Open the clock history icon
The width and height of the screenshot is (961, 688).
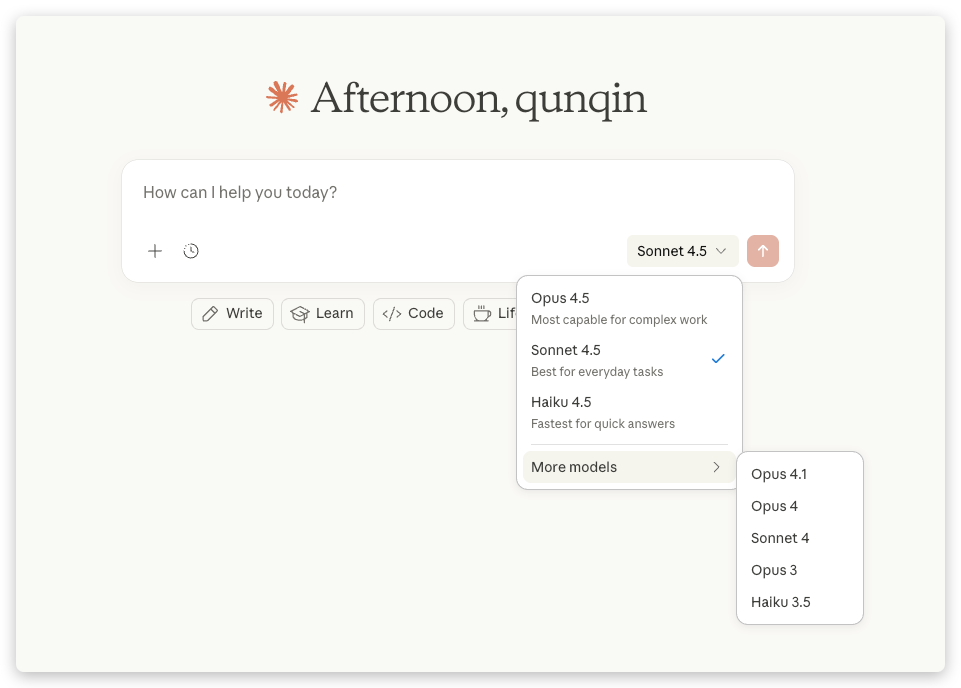point(191,251)
